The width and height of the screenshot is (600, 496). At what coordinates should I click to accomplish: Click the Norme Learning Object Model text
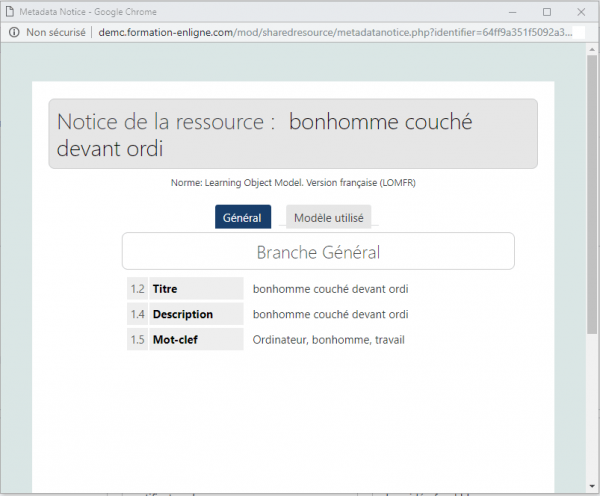293,183
